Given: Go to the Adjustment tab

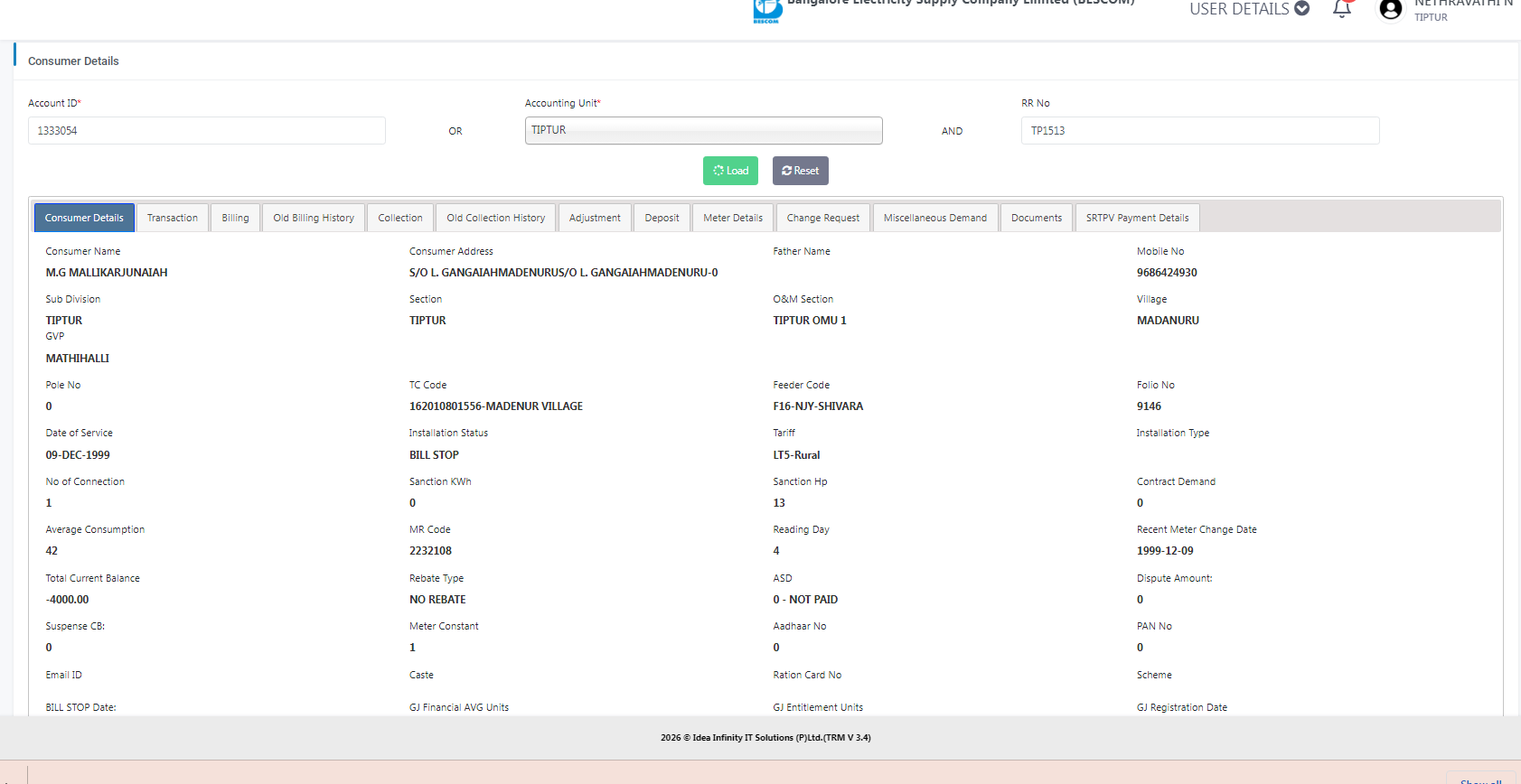Looking at the screenshot, I should click(x=595, y=218).
